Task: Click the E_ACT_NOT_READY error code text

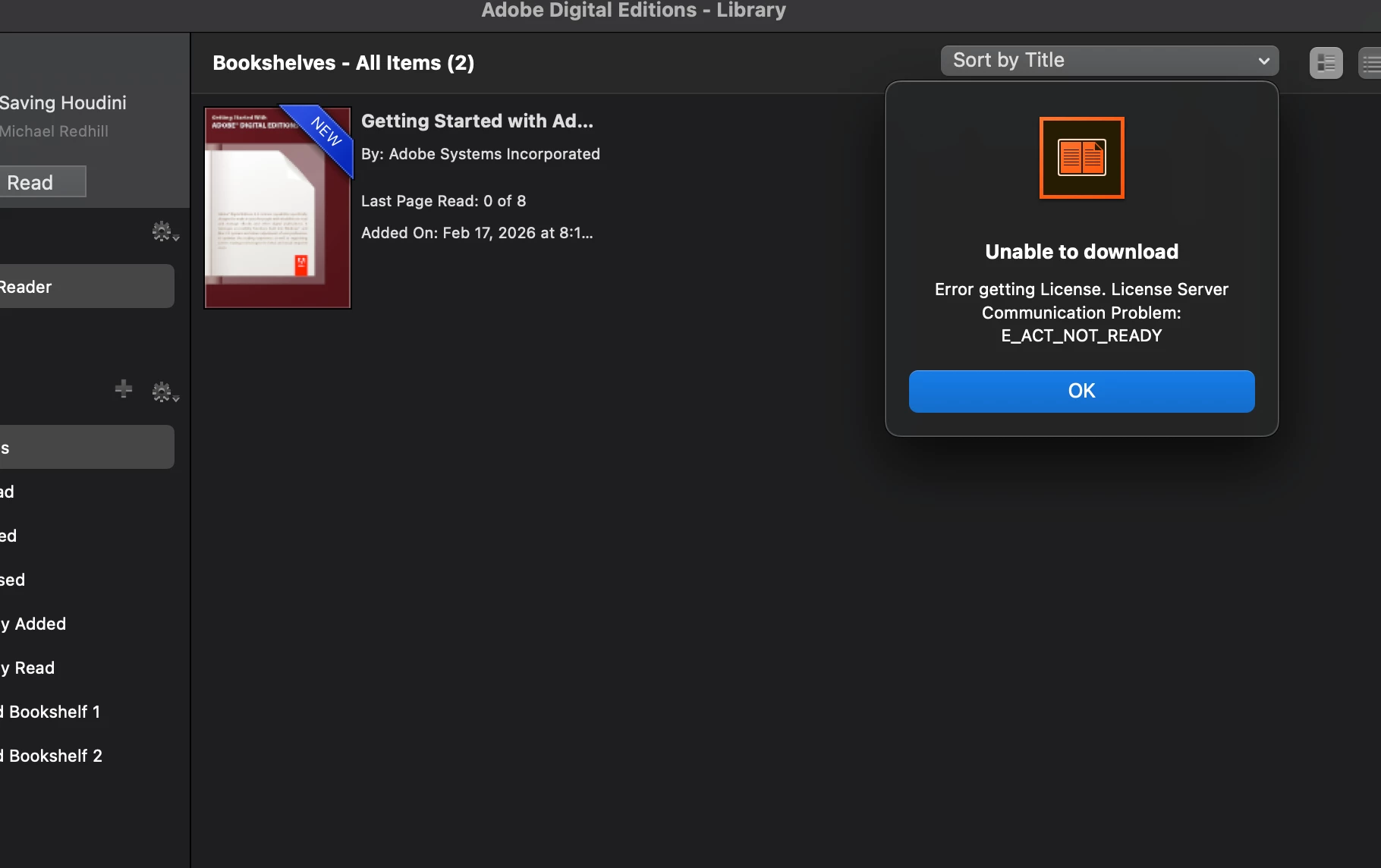Action: (1081, 335)
